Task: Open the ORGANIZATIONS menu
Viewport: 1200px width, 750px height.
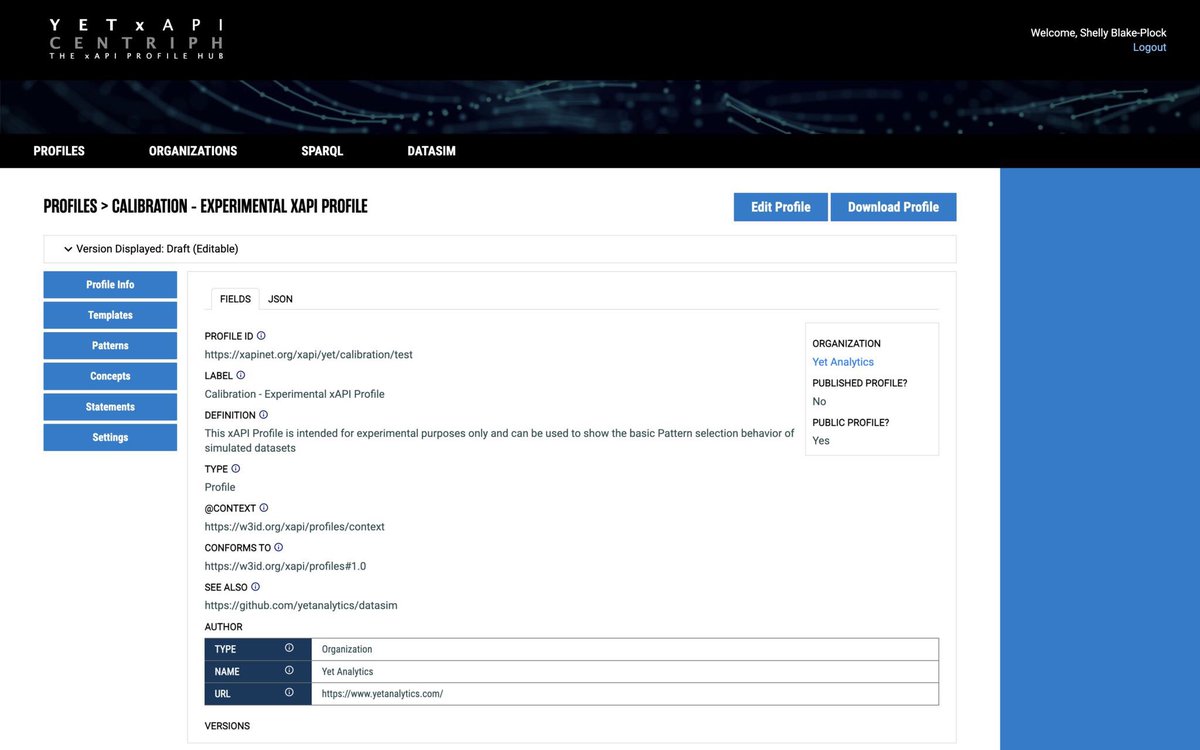Action: pyautogui.click(x=193, y=151)
